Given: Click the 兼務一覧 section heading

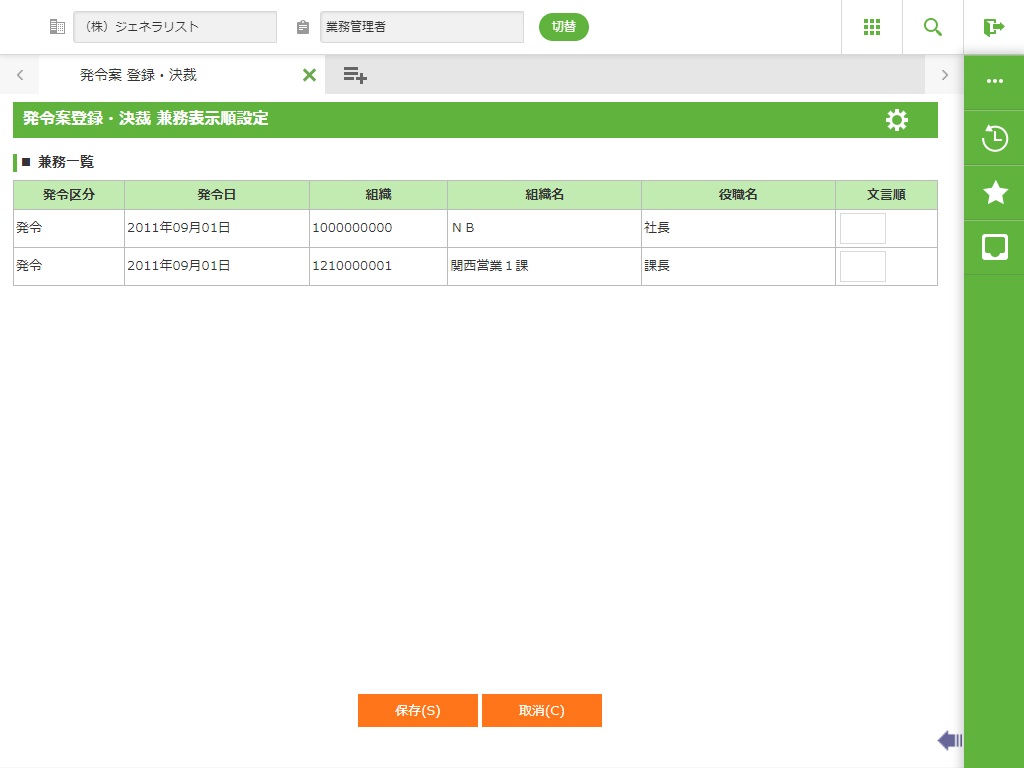Looking at the screenshot, I should tap(65, 162).
